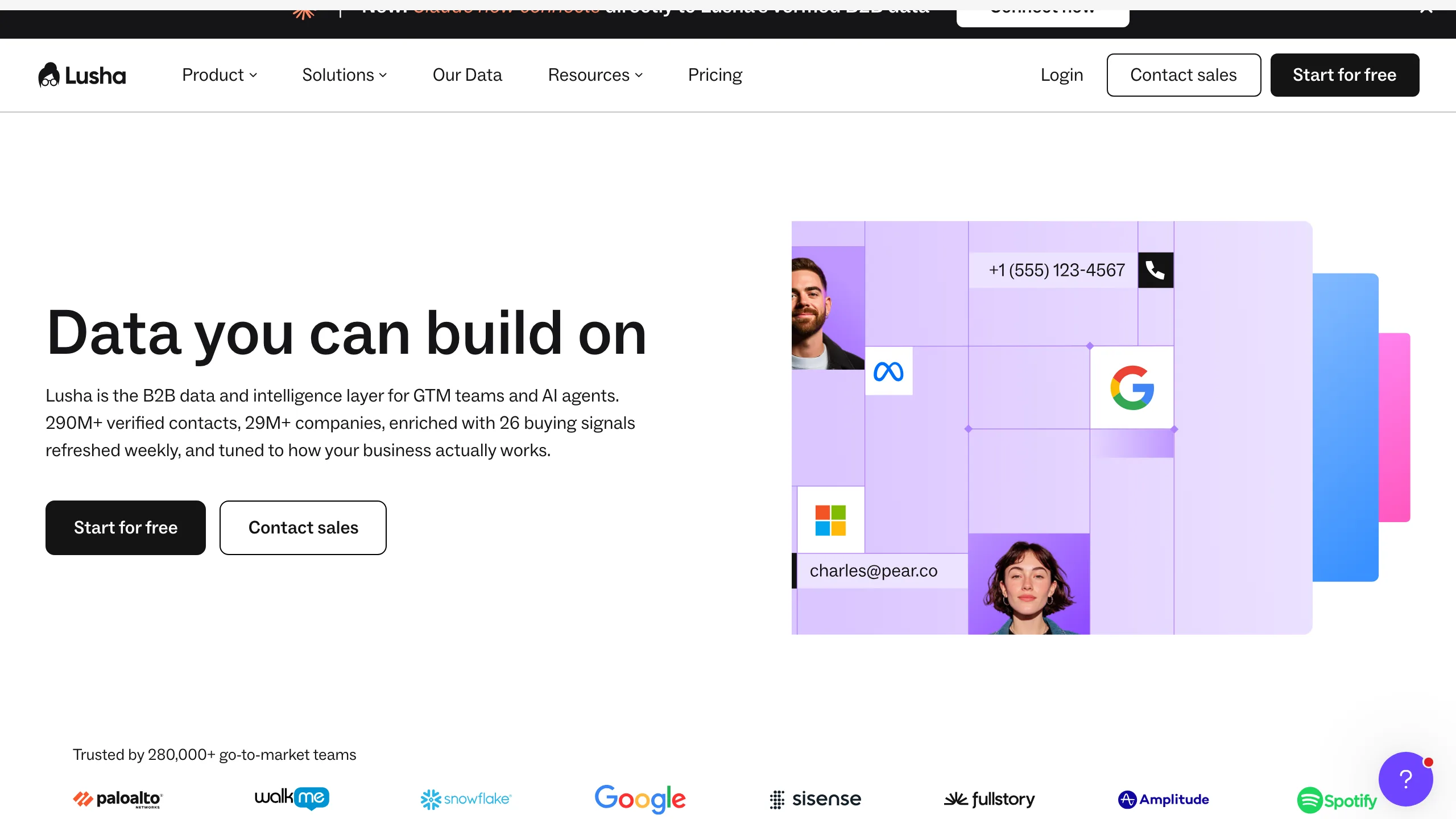Click the Amplitude logo
The image size is (1456, 819).
click(x=1164, y=799)
